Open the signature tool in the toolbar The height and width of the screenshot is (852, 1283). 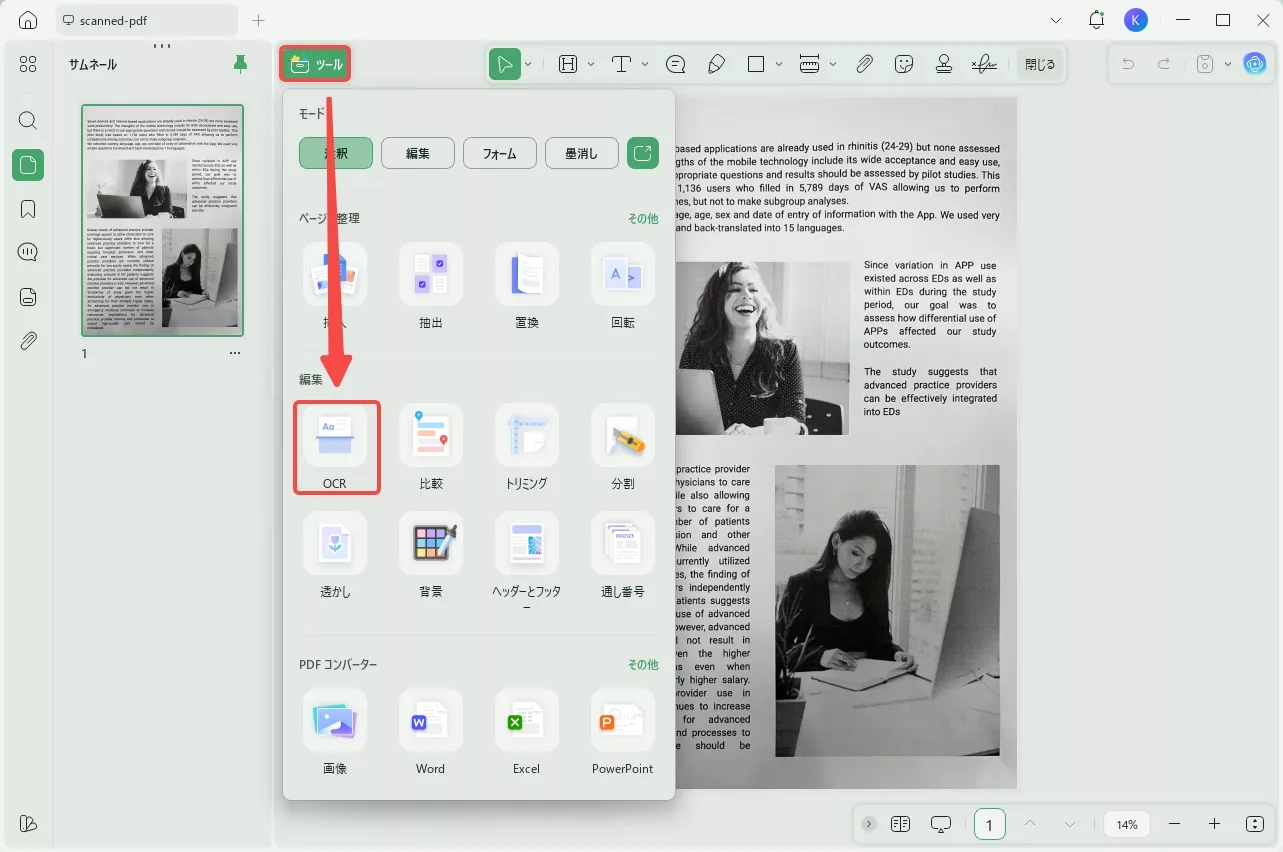pyautogui.click(x=984, y=63)
